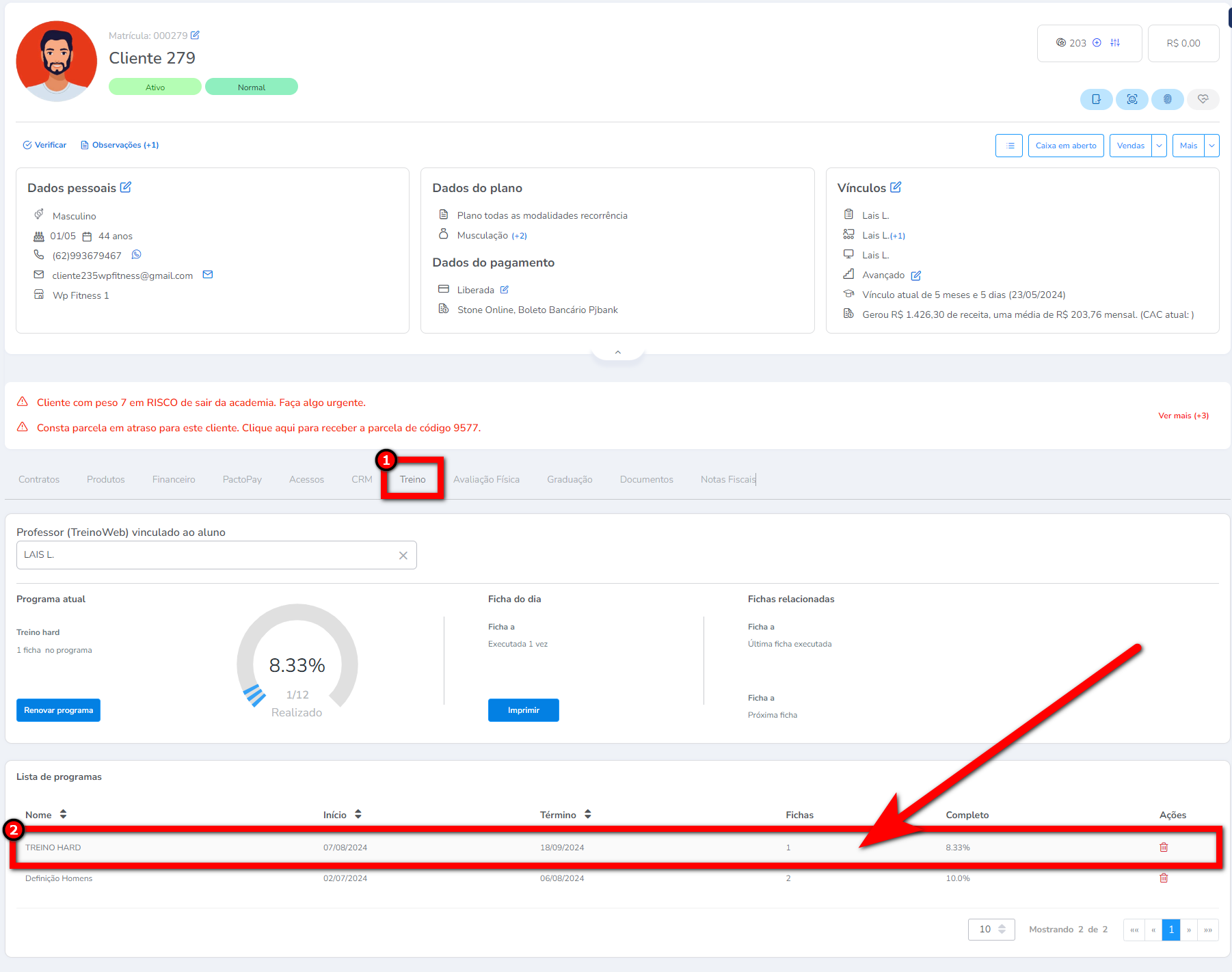1232x972 pixels.
Task: Edit the Liberada payment status icon
Action: (x=504, y=290)
